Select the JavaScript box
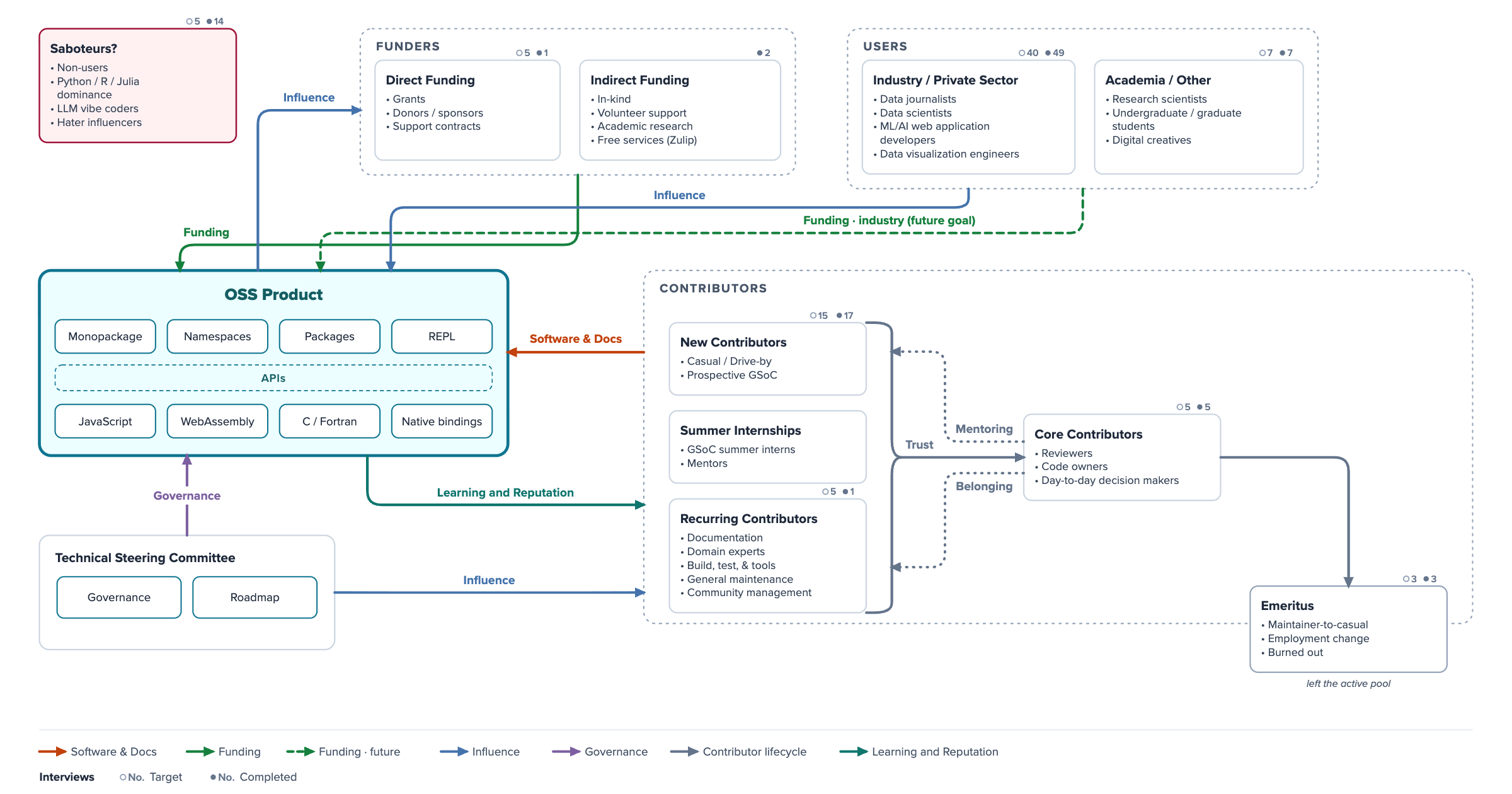 click(x=105, y=421)
